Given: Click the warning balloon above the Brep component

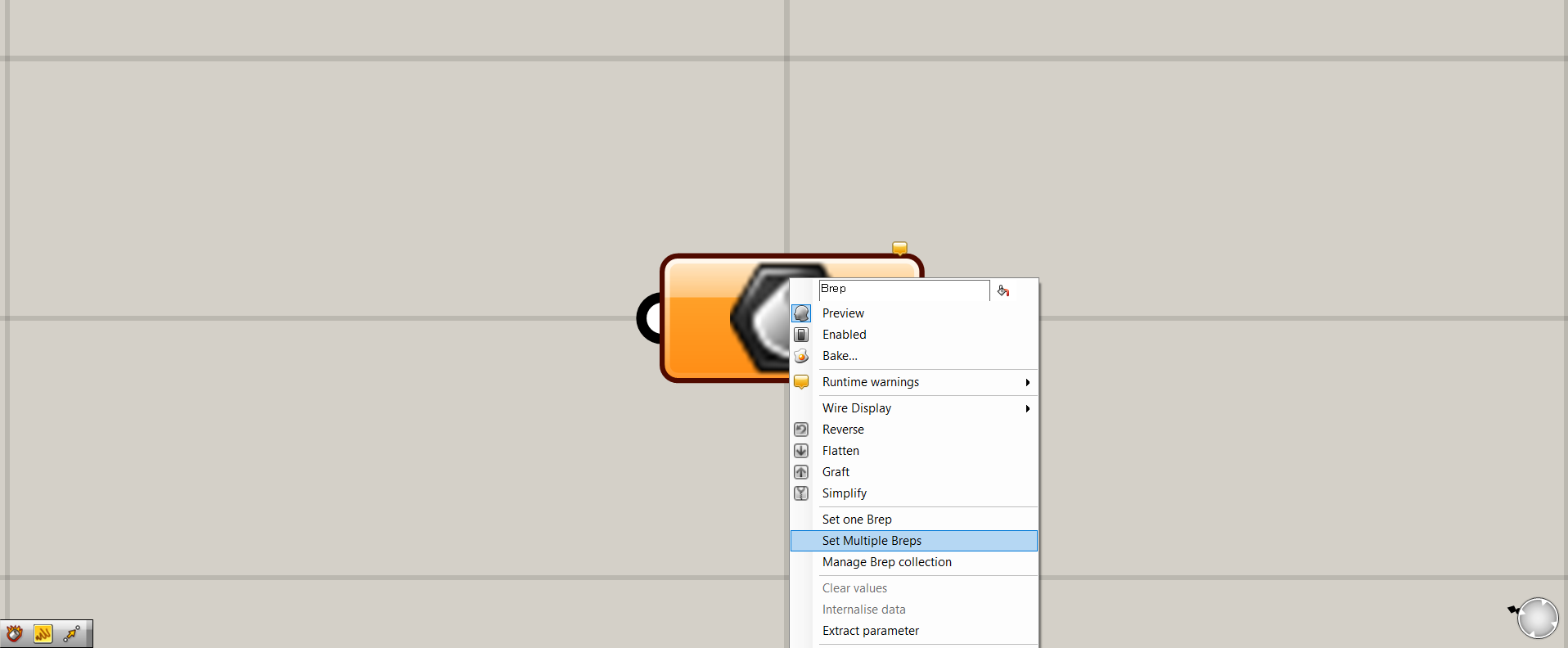Looking at the screenshot, I should 899,248.
